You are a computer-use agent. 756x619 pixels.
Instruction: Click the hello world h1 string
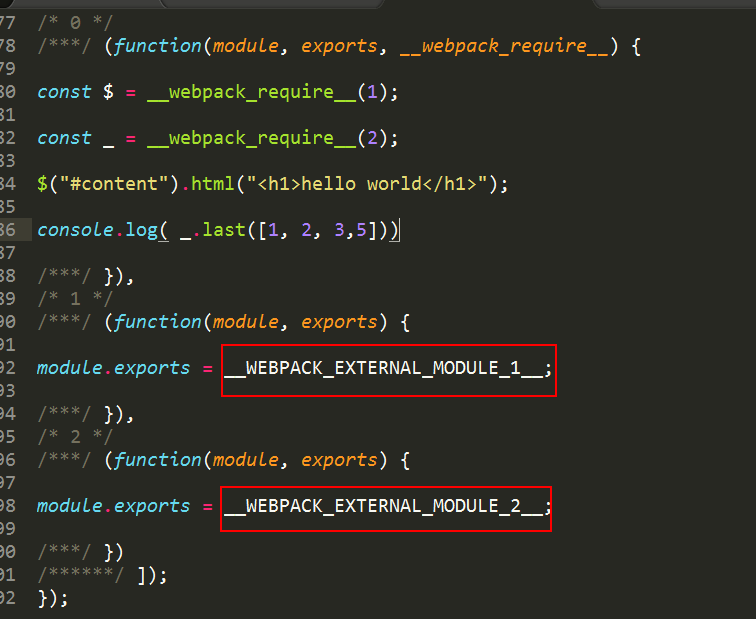(x=367, y=184)
